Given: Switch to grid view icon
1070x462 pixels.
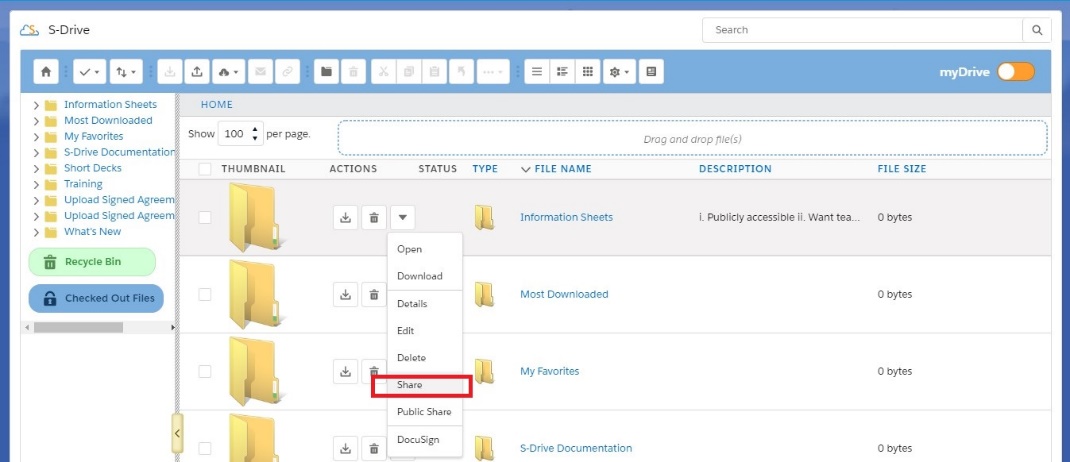Looking at the screenshot, I should (x=588, y=72).
